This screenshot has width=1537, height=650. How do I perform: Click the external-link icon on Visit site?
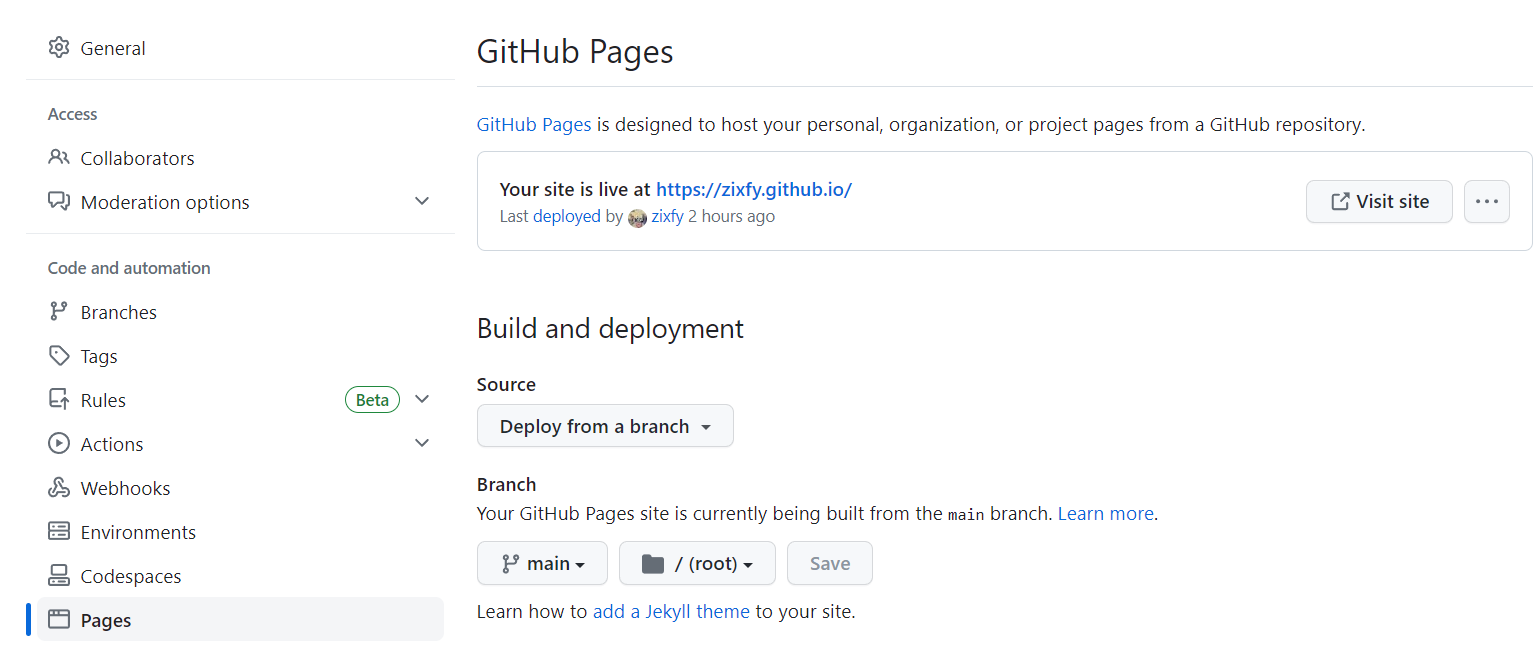pyautogui.click(x=1340, y=201)
